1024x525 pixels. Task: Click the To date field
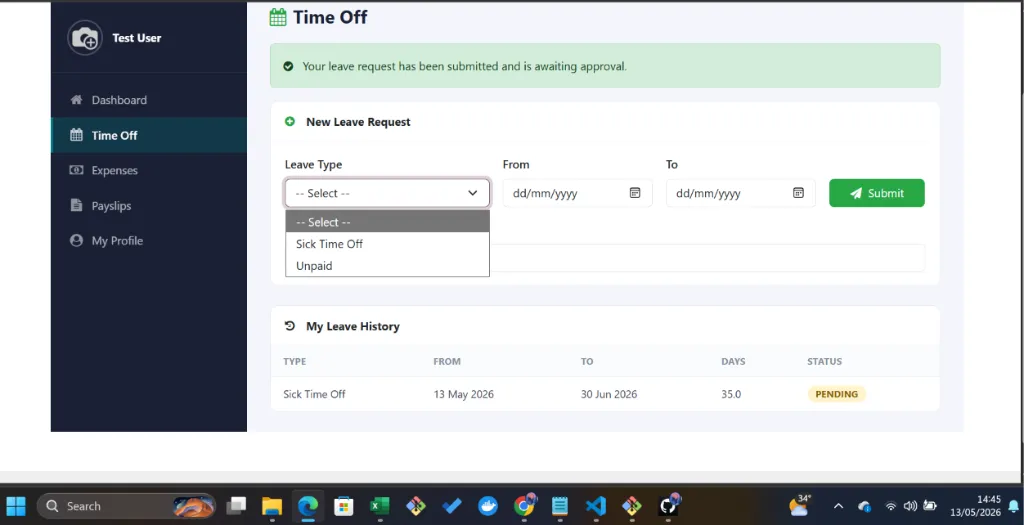741,193
